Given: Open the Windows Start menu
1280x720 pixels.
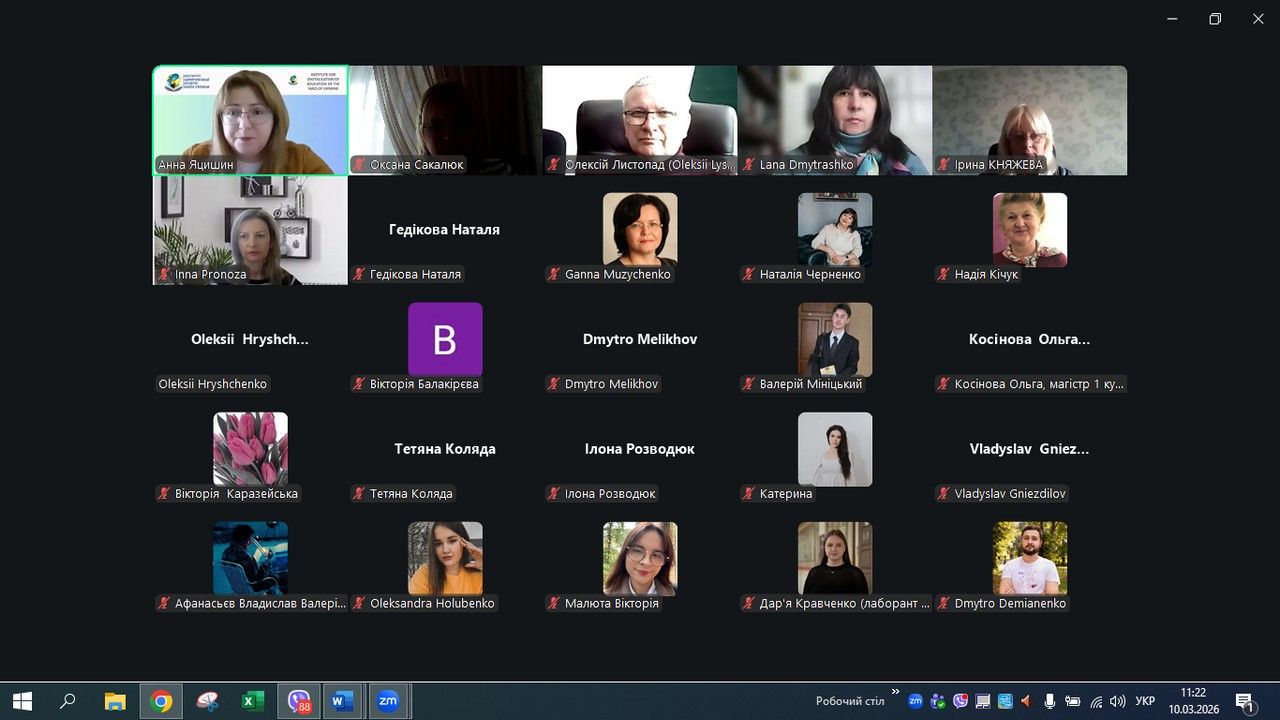Looking at the screenshot, I should click(x=22, y=701).
